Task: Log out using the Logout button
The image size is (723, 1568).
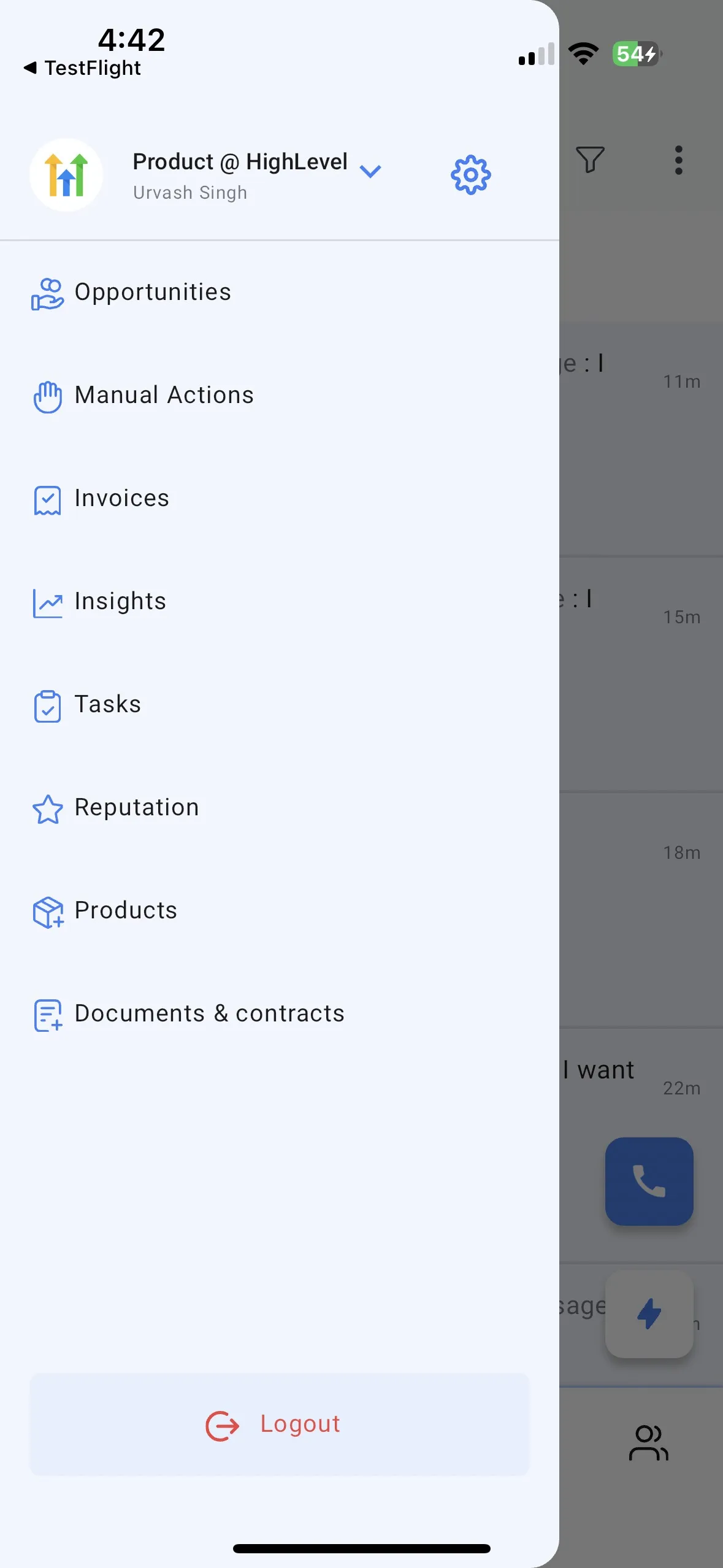Action: click(279, 1424)
